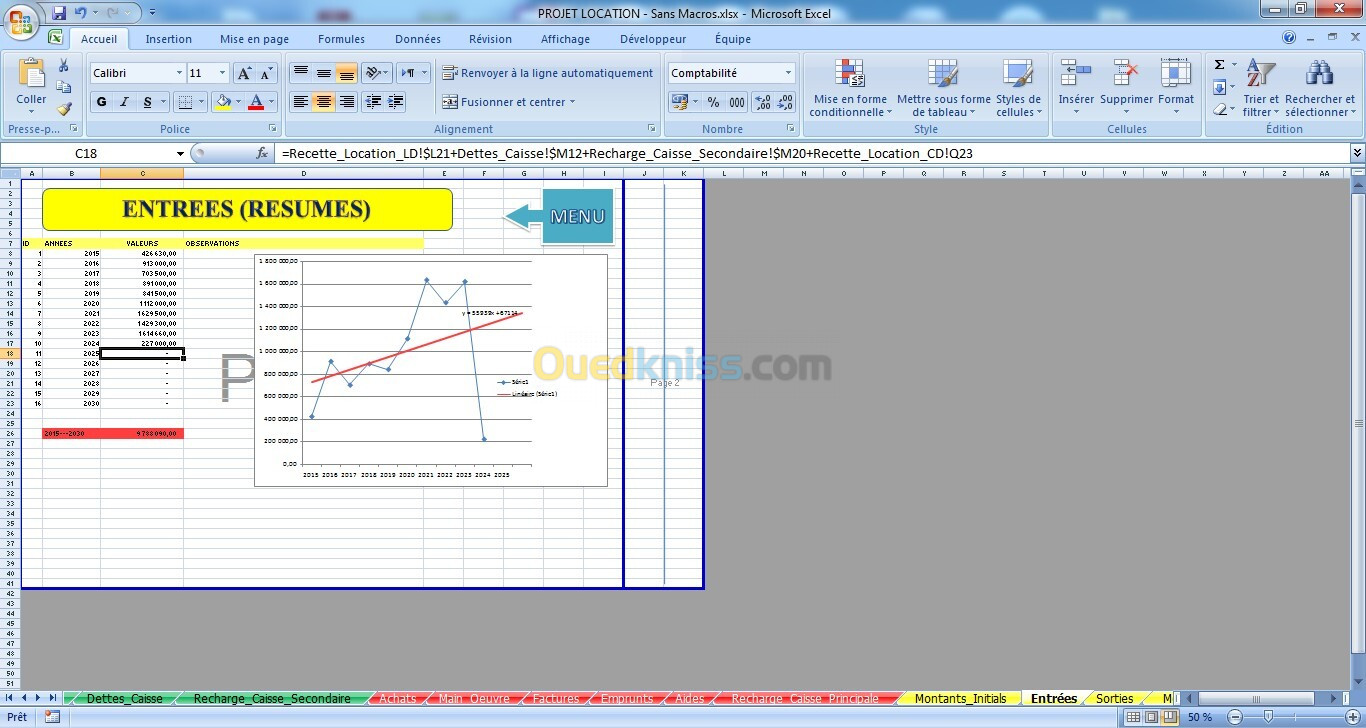The image size is (1366, 728).
Task: Toggle italic I formatting
Action: click(x=124, y=102)
